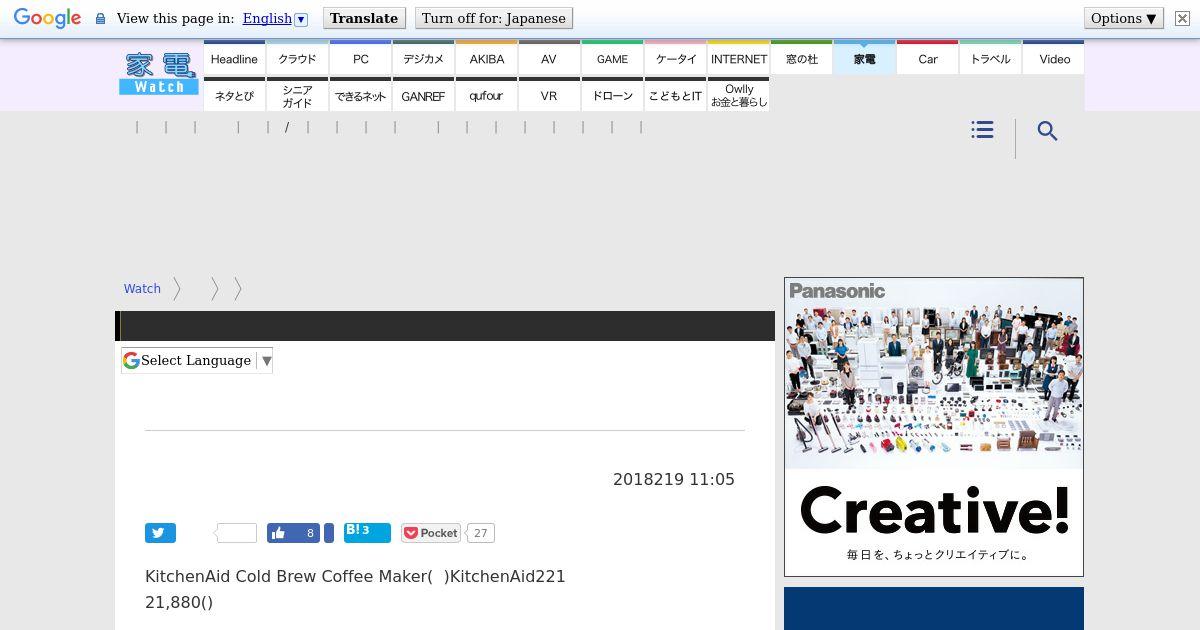1200x630 pixels.
Task: Open the page language dropdown showing English
Action: pos(274,18)
